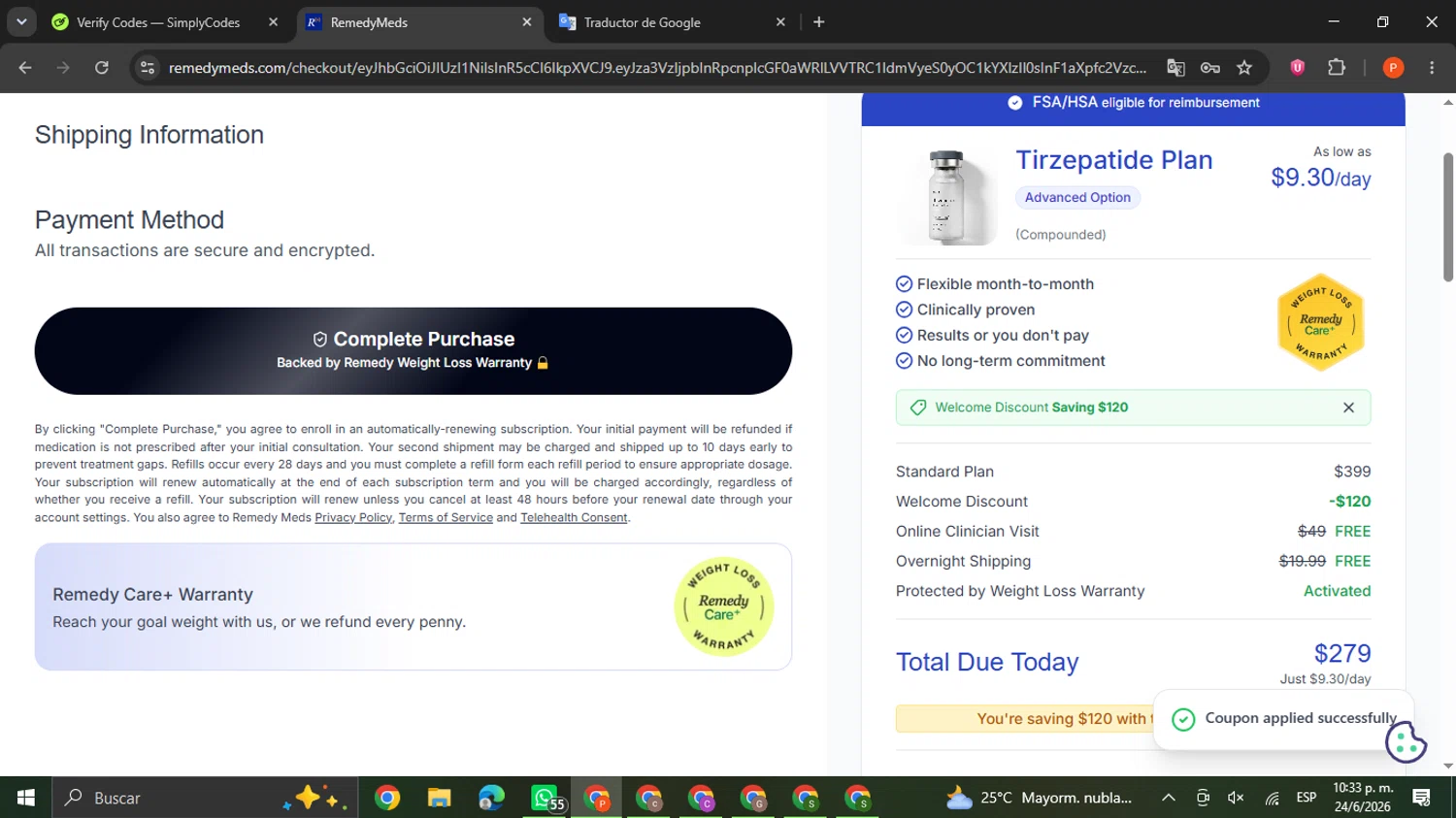Click the Buscar taskbar search box
This screenshot has height=818, width=1456.
tap(205, 798)
